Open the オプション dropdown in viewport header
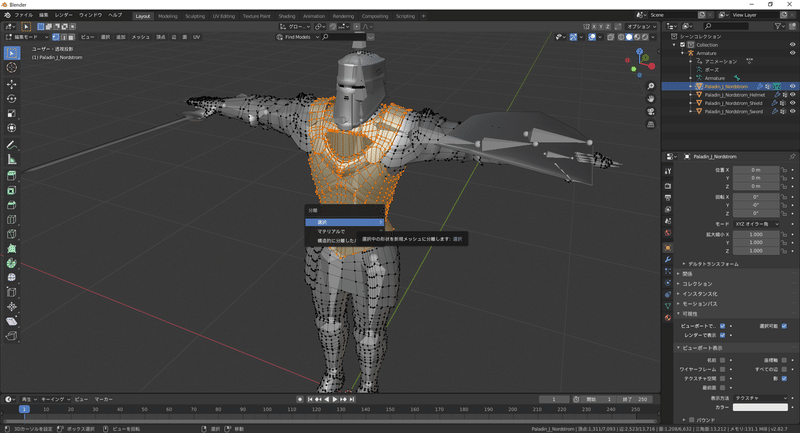Viewport: 800px width, 433px height. (x=641, y=27)
